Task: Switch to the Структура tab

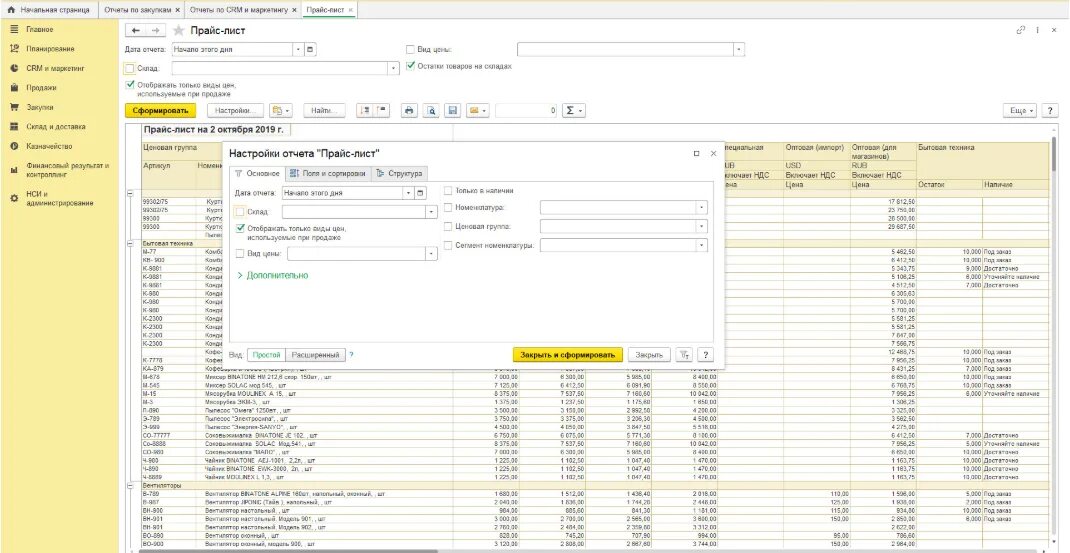Action: [400, 173]
